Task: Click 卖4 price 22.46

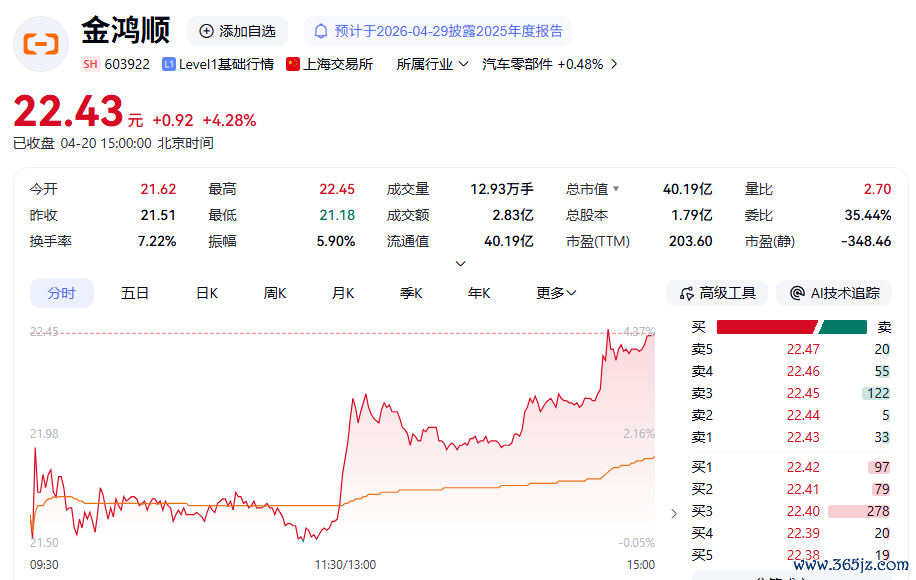Action: pos(803,371)
